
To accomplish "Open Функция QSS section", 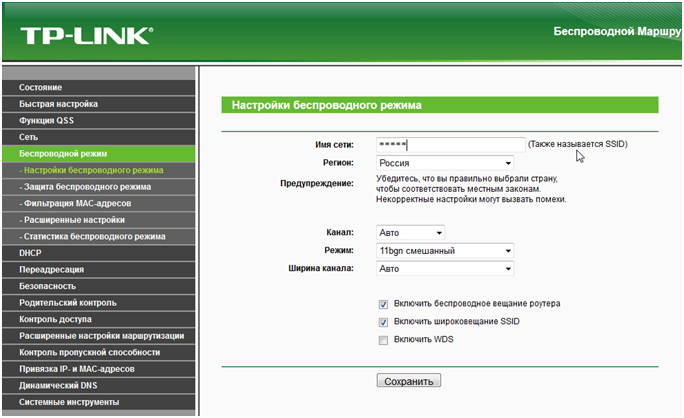I will tap(46, 120).
